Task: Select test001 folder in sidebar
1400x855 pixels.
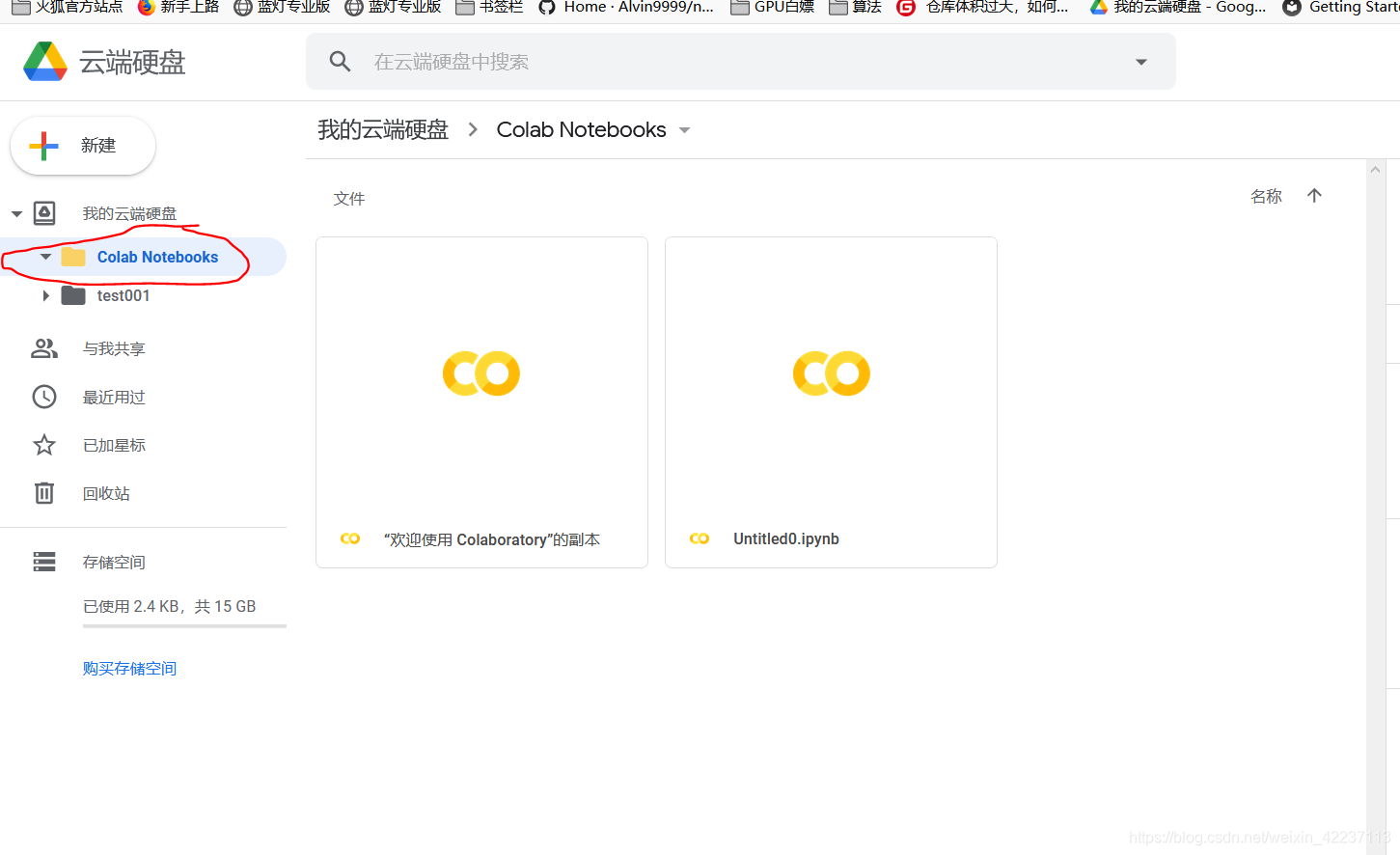Action: click(x=124, y=295)
